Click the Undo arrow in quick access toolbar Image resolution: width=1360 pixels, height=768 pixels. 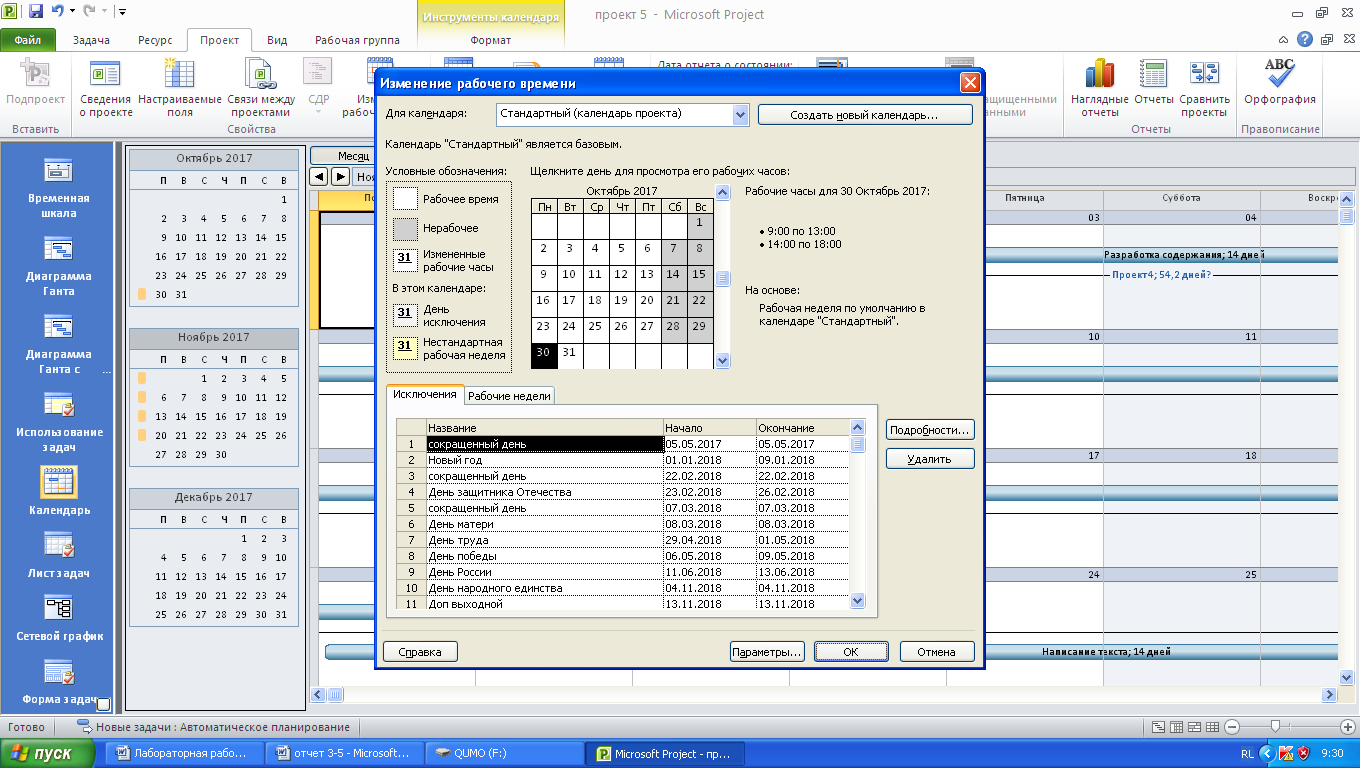[57, 12]
